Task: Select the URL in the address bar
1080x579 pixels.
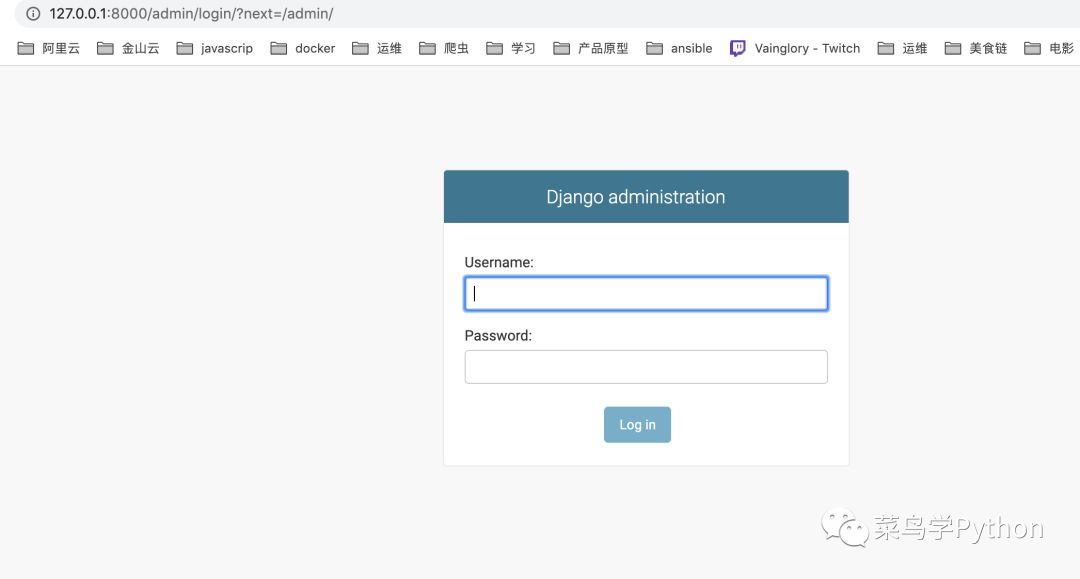Action: click(x=191, y=14)
